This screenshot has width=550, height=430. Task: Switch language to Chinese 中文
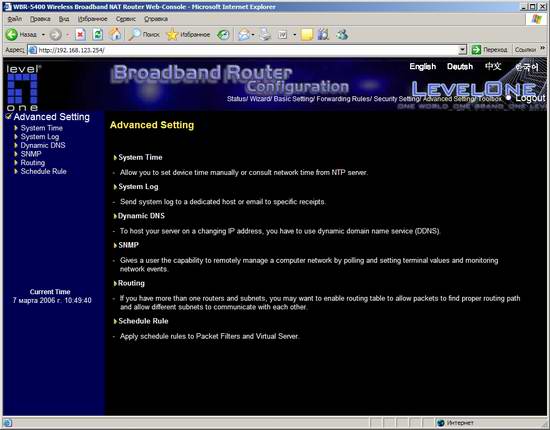point(493,66)
